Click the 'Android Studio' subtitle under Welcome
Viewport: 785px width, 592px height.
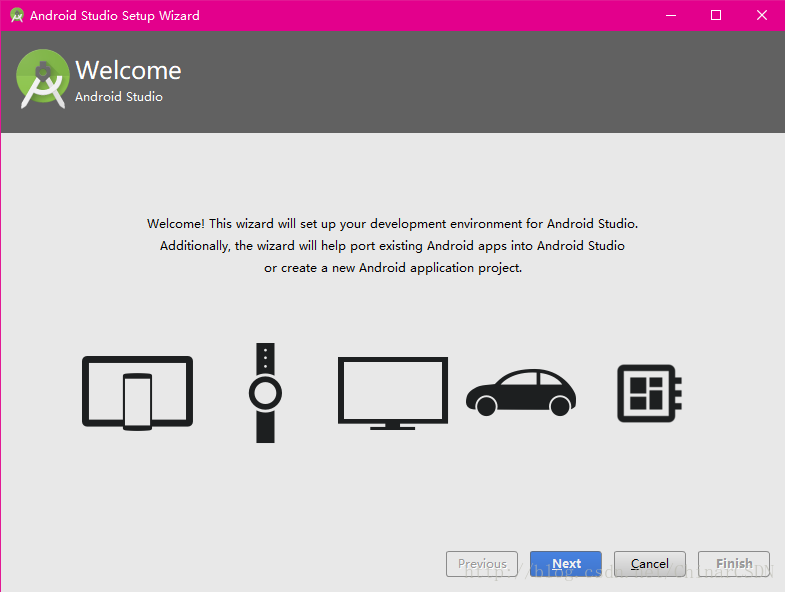(x=119, y=97)
